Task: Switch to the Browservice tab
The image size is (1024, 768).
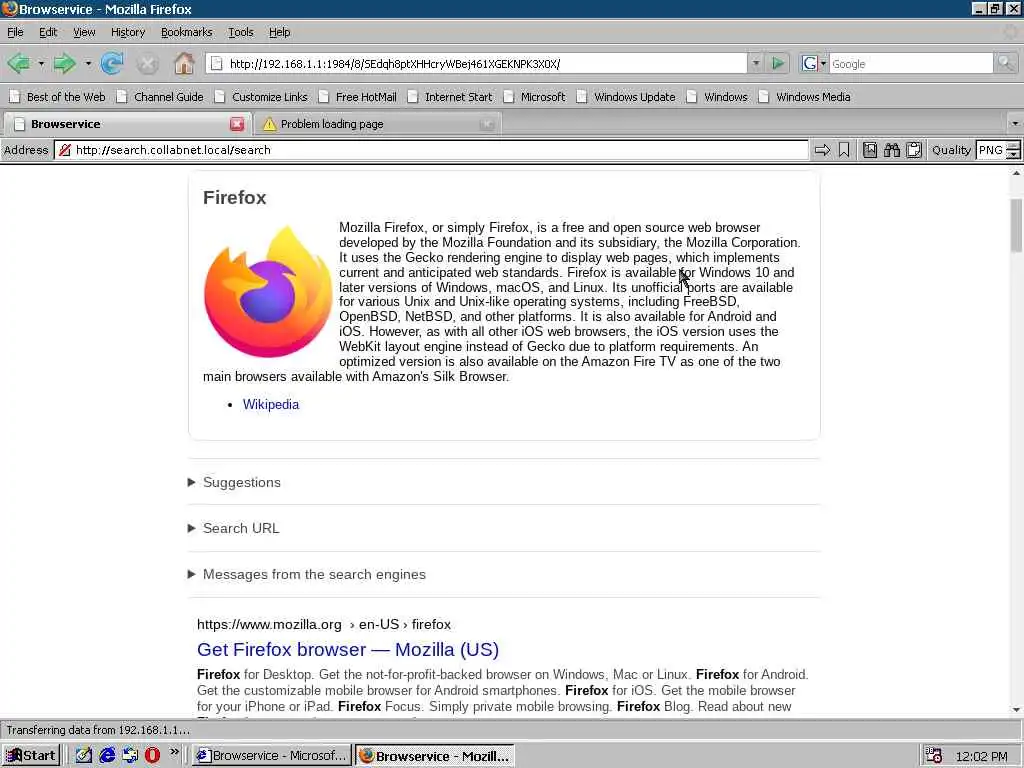Action: click(x=125, y=124)
